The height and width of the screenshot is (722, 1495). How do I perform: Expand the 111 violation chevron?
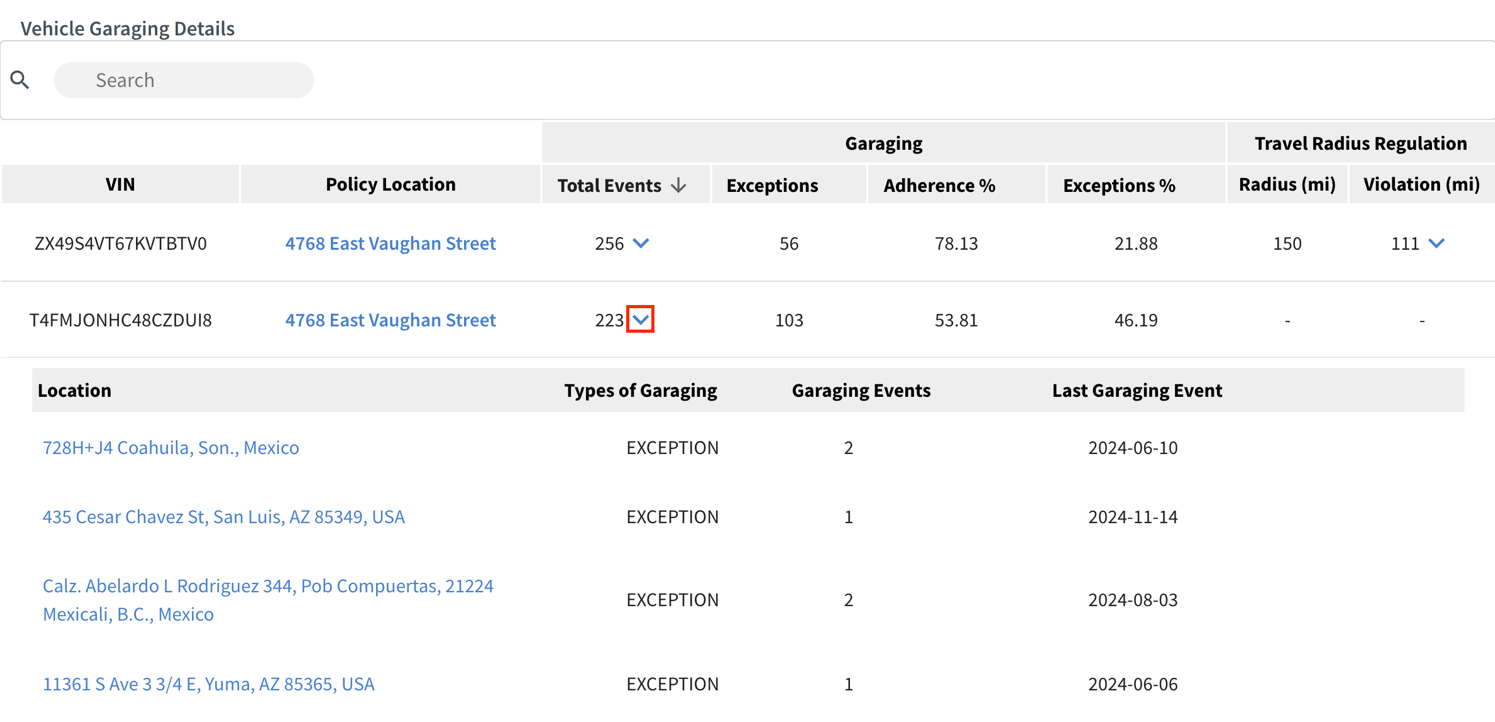[1436, 243]
